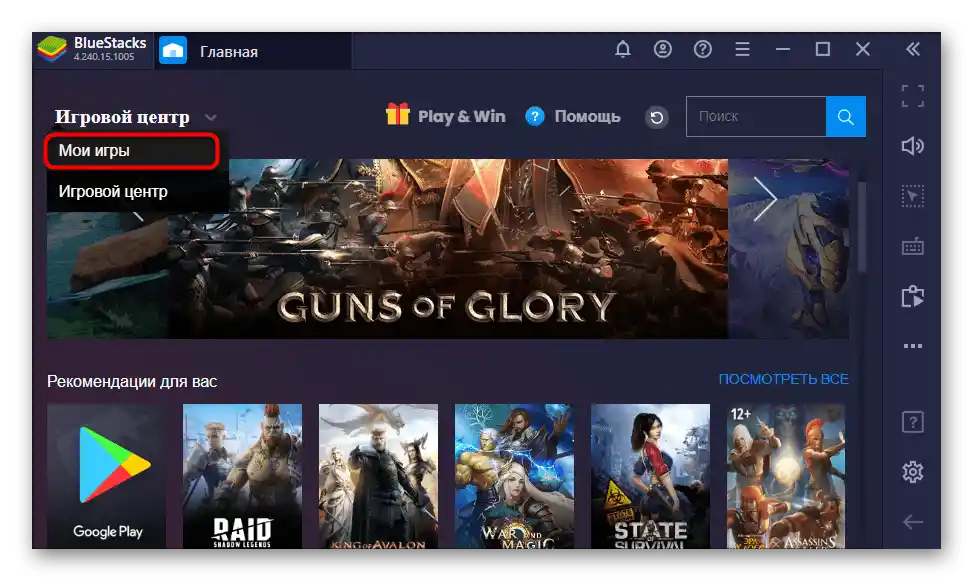Toggle fullscreen mode in the sidebar
Viewport: 973px width, 581px height.
tap(913, 96)
